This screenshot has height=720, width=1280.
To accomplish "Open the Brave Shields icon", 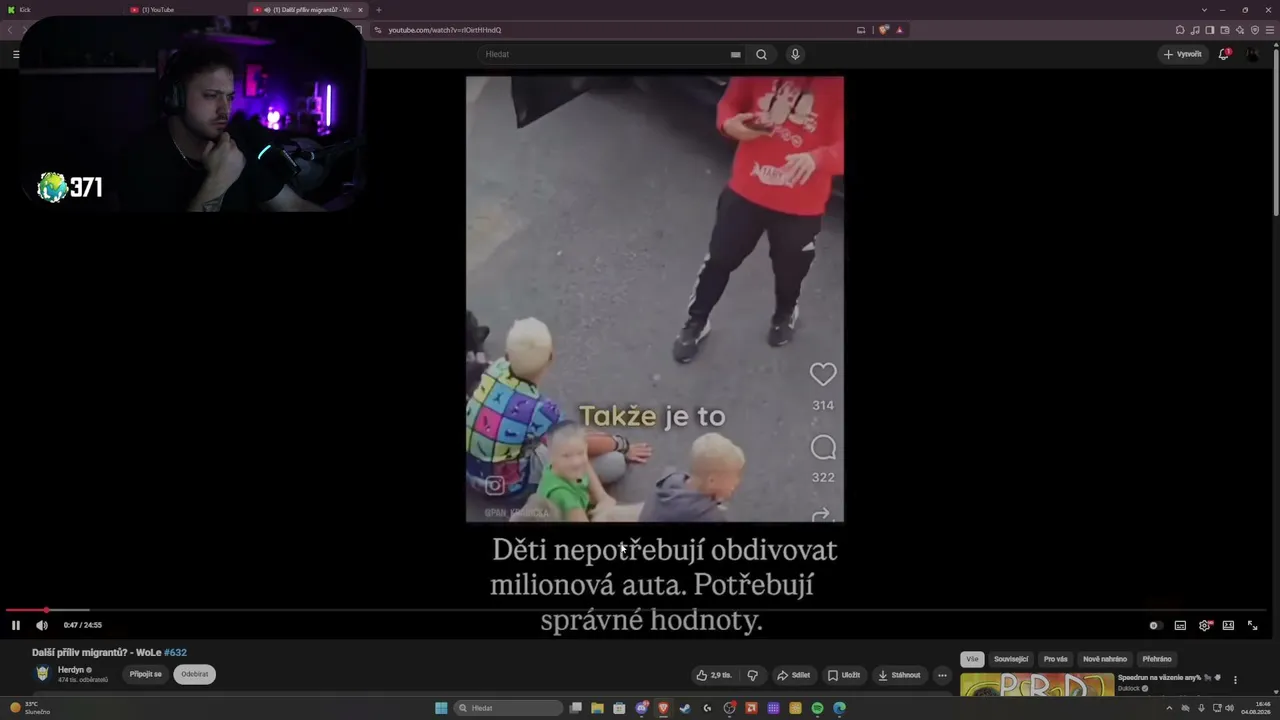I will (884, 30).
